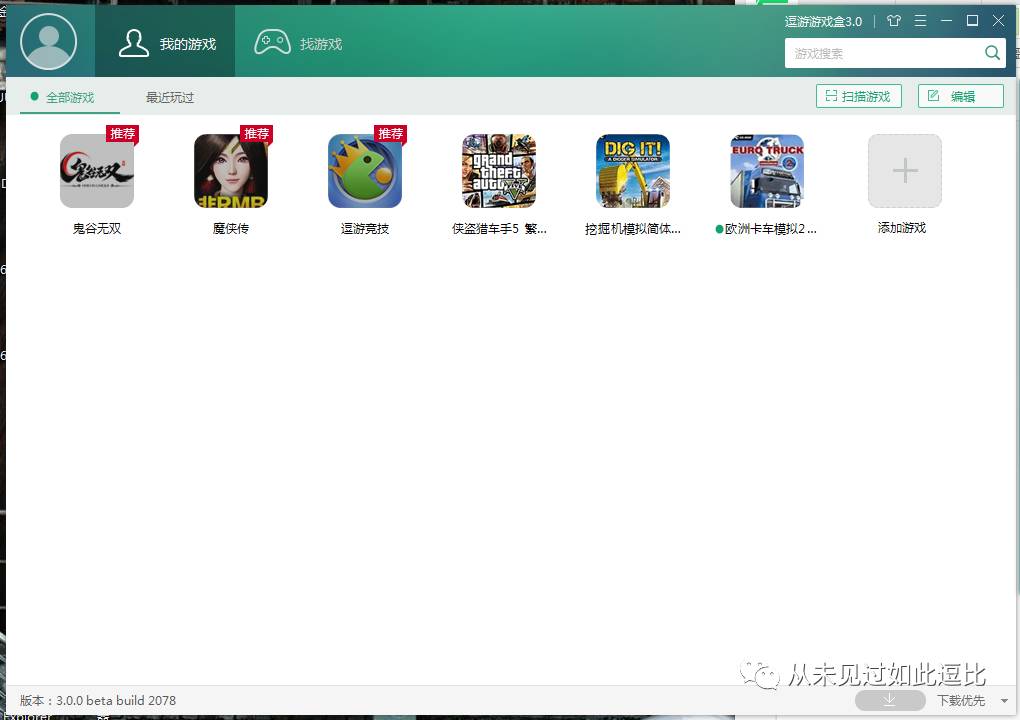Click 推荐 badge on 鬼谷无双
Screen dimensions: 1020x720
click(122, 133)
